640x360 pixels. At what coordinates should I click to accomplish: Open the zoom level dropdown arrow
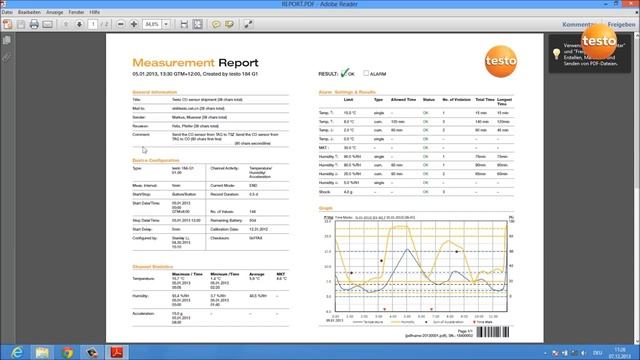(166, 24)
